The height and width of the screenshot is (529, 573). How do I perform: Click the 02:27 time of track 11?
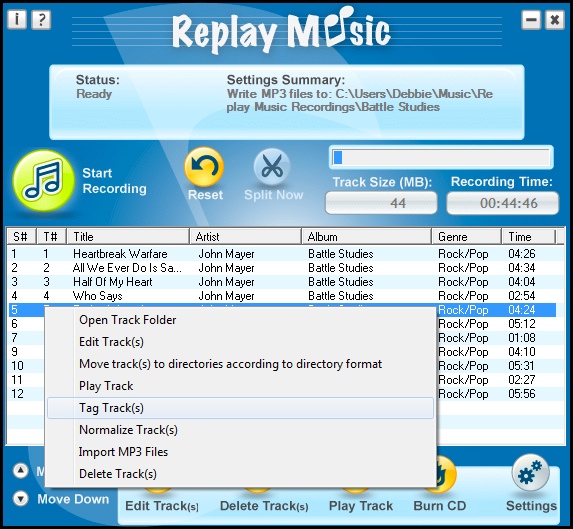(x=522, y=380)
